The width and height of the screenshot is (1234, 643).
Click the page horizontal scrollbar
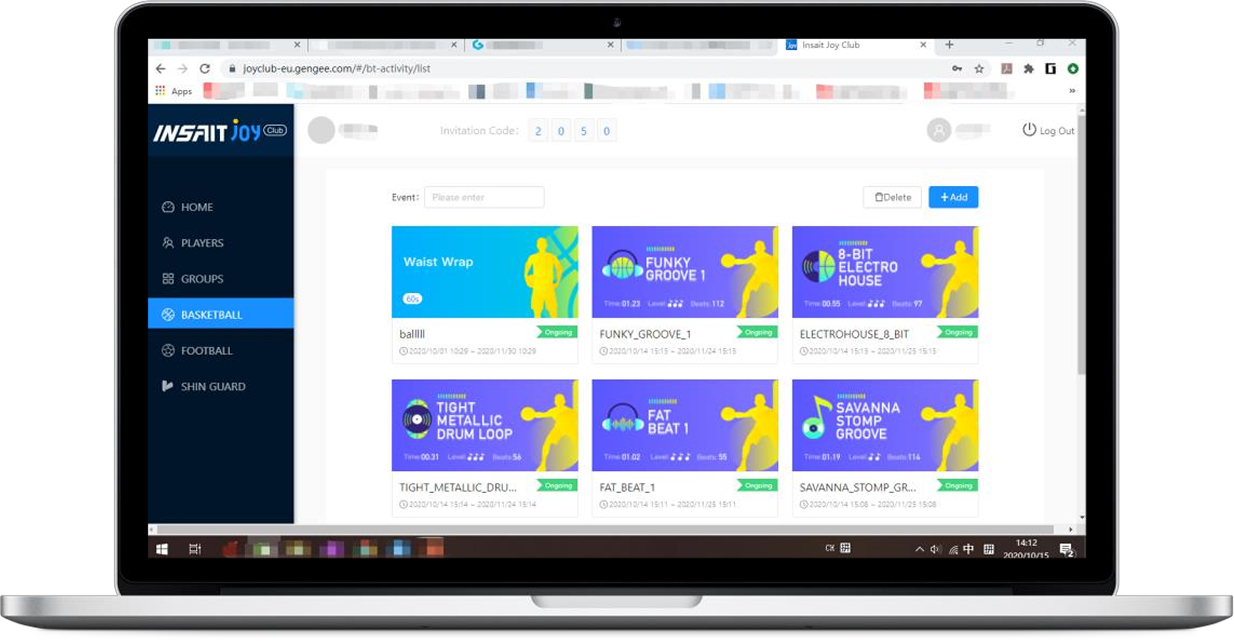click(600, 530)
